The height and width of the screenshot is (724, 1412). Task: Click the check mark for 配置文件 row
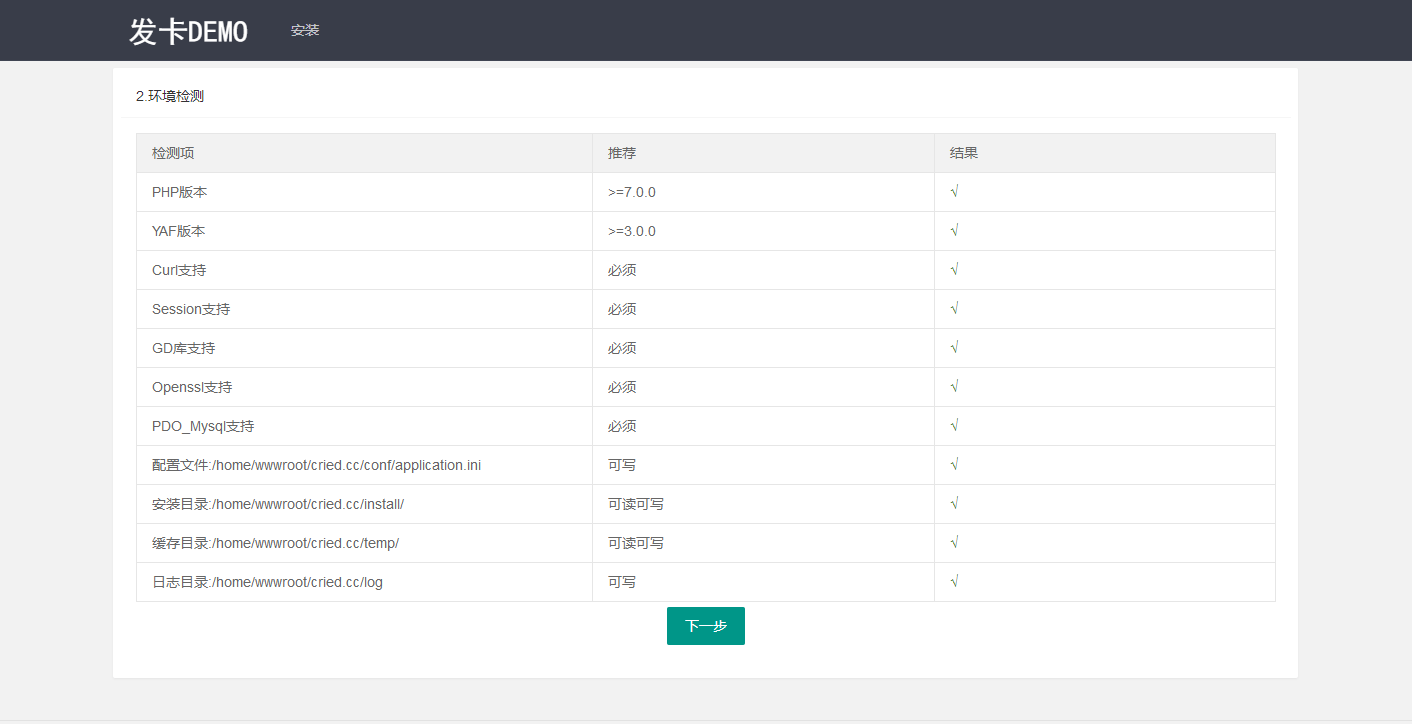(x=955, y=465)
